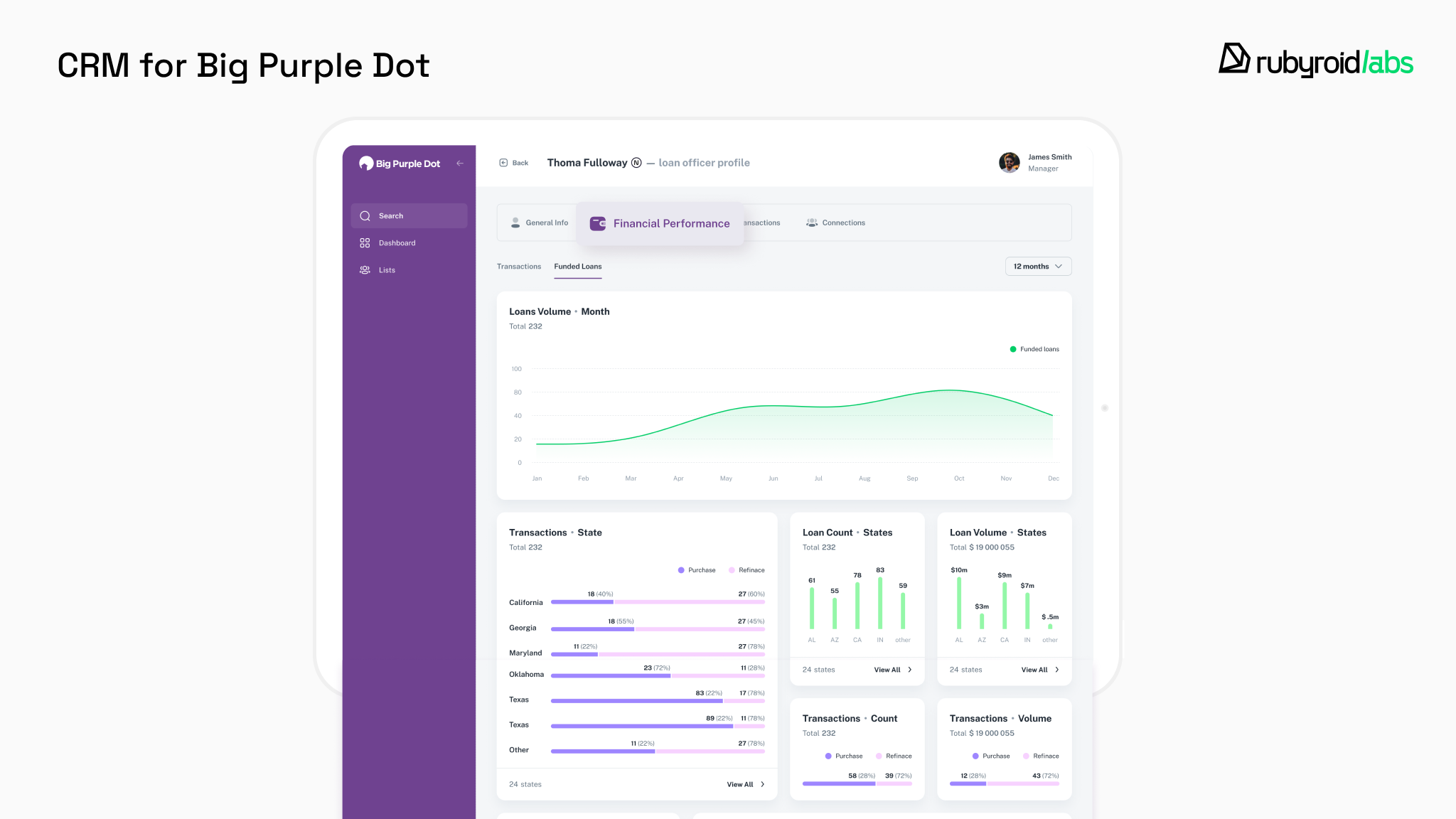
Task: Collapse sidebar with the left arrow icon
Action: tap(460, 164)
